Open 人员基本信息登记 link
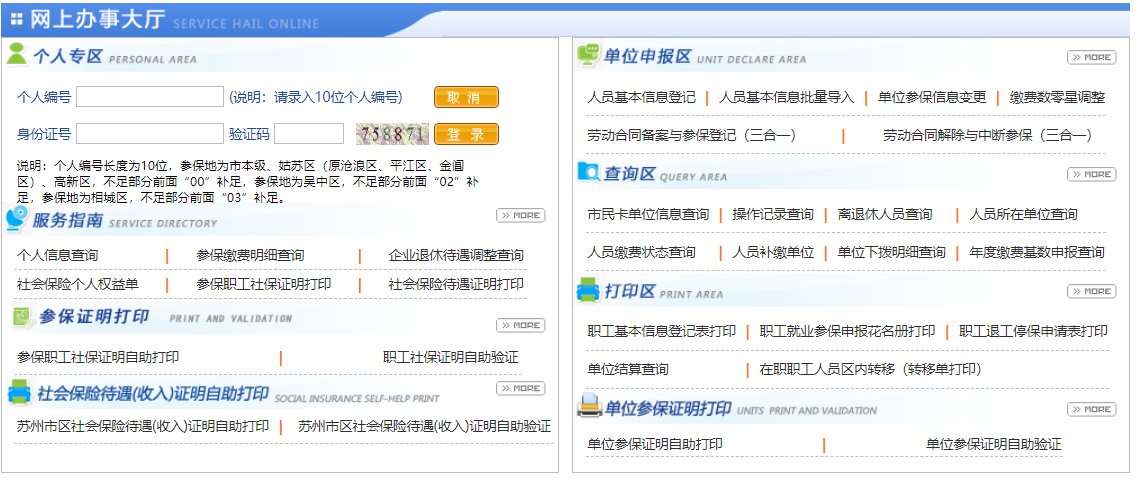 [x=641, y=97]
